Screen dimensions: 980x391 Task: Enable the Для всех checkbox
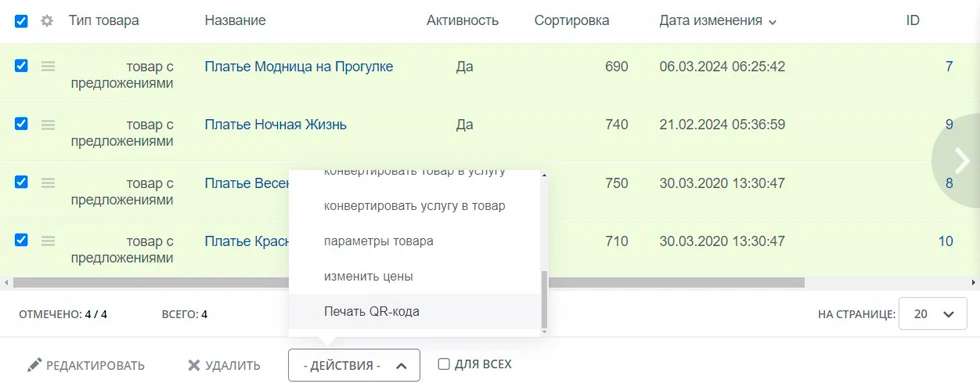pyautogui.click(x=444, y=364)
